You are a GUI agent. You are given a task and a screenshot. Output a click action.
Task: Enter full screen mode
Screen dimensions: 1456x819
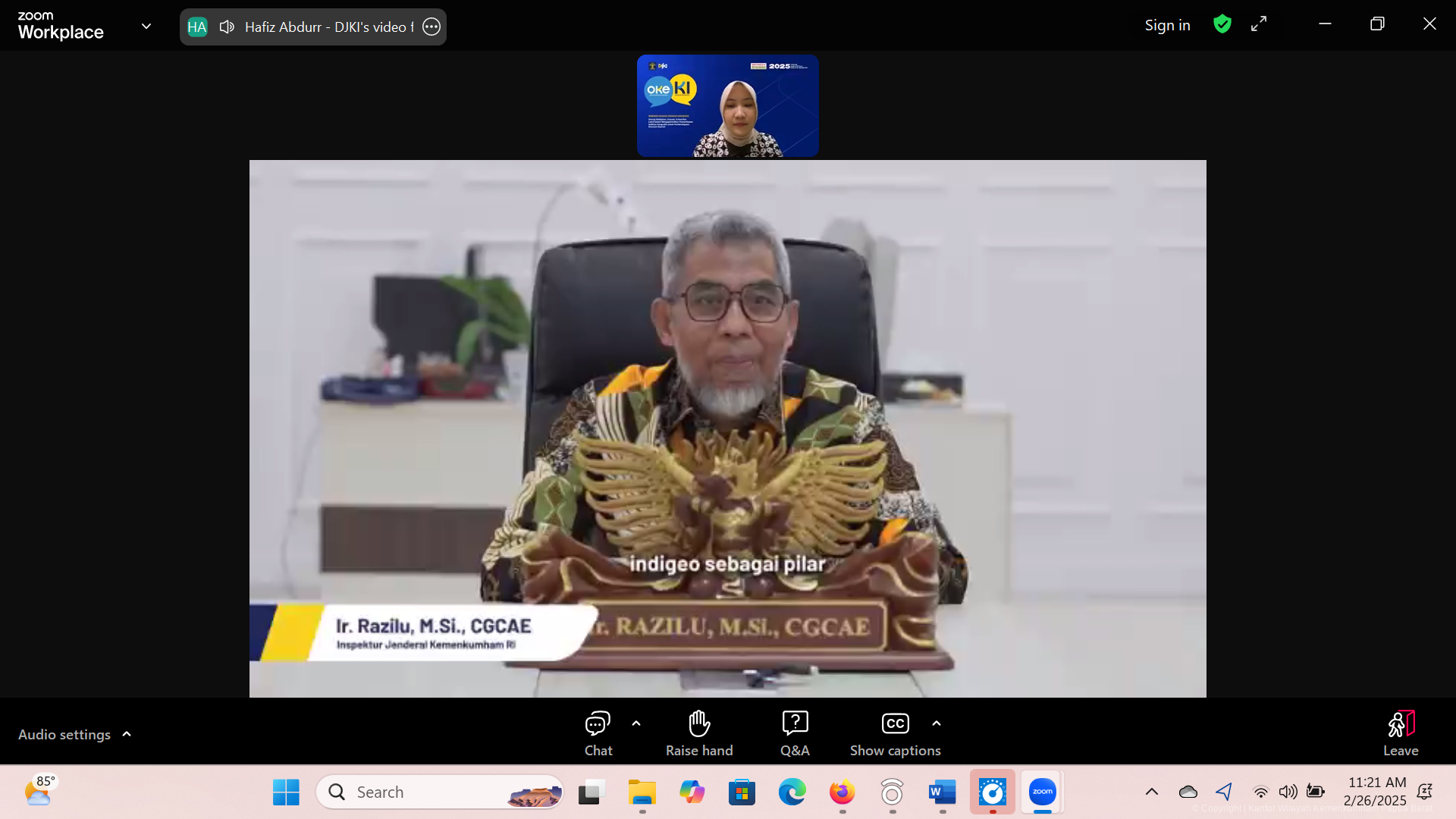click(x=1259, y=24)
